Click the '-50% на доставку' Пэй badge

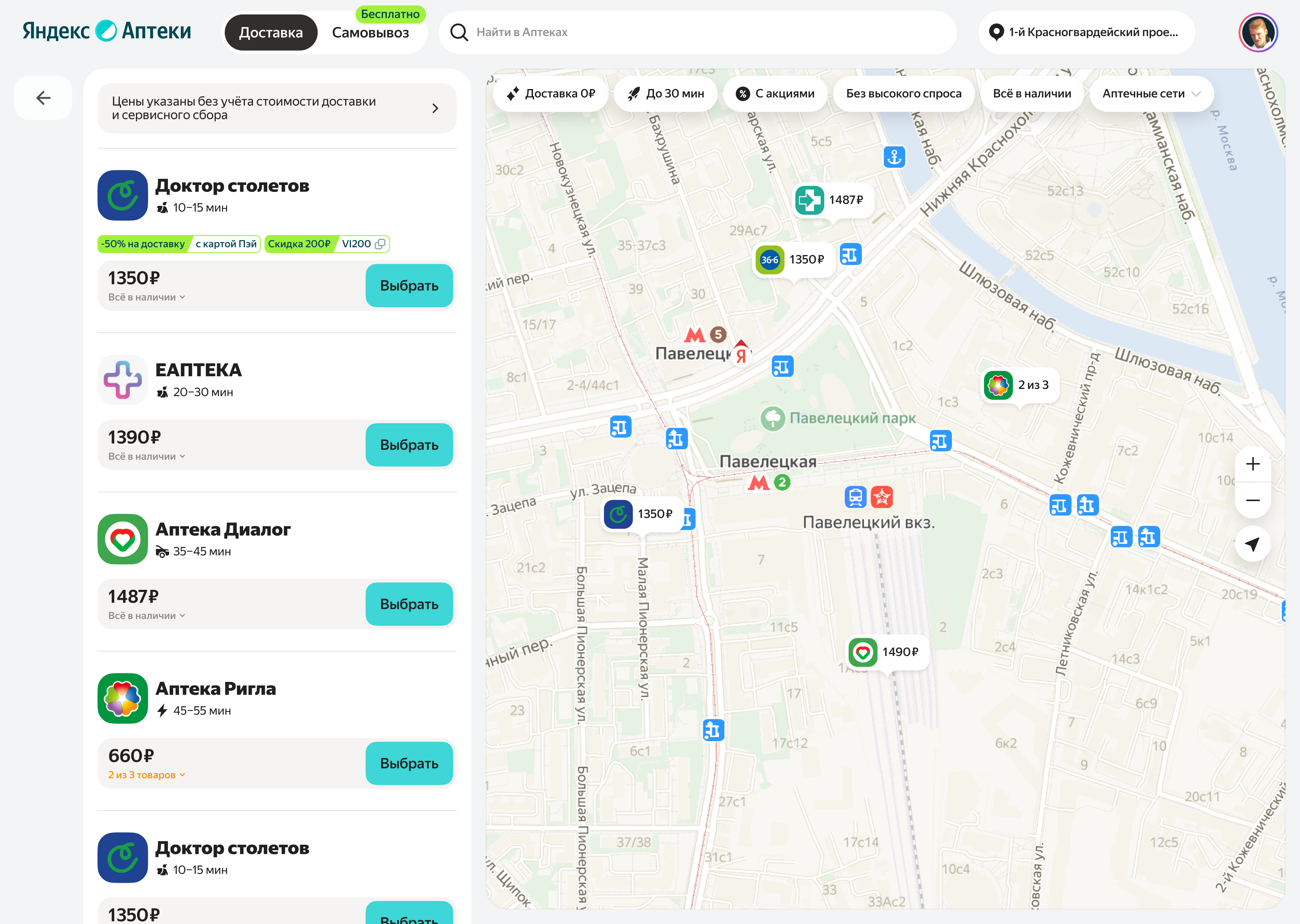pos(179,244)
